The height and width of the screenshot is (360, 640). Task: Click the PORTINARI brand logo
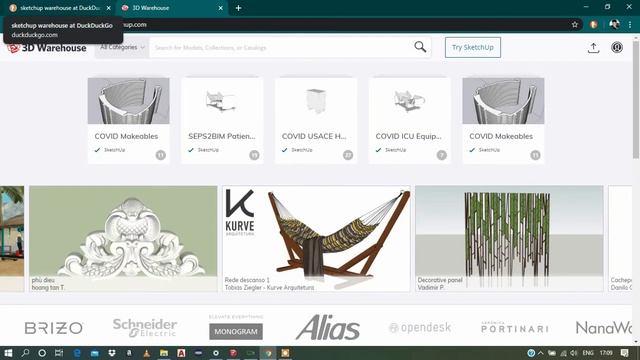point(515,327)
